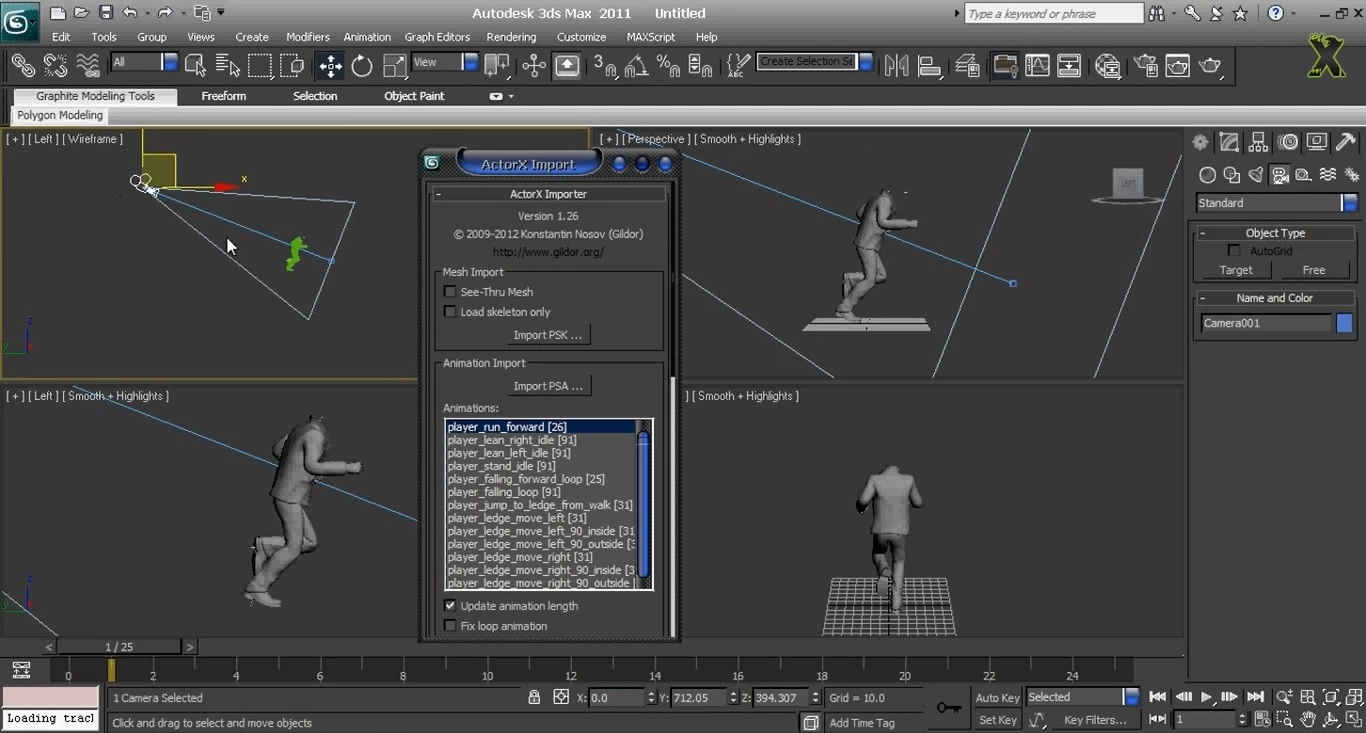Click the Rendered Frame Window icon
The width and height of the screenshot is (1366, 733).
(x=1178, y=65)
